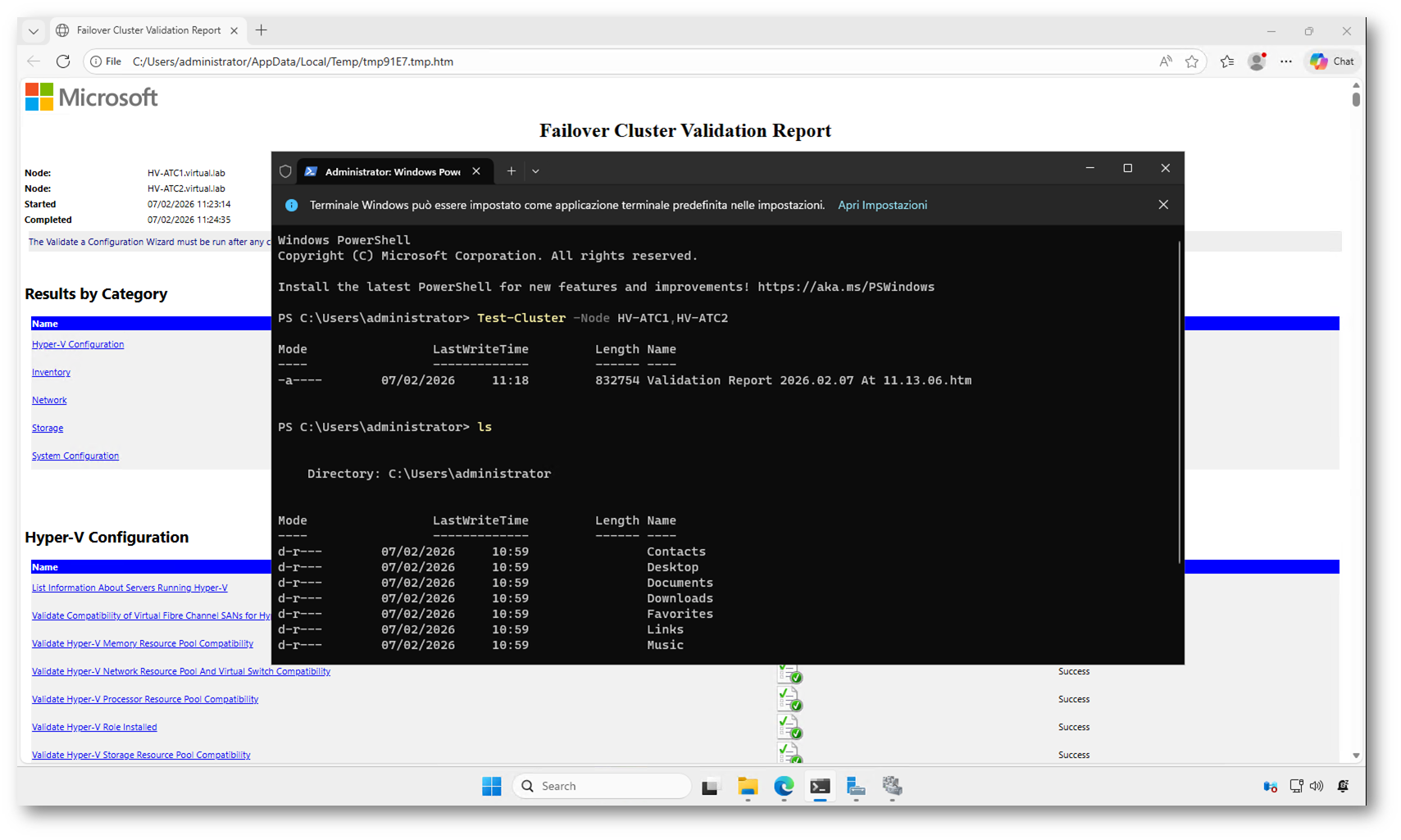Add page to favorites with star icon

pyautogui.click(x=1192, y=61)
